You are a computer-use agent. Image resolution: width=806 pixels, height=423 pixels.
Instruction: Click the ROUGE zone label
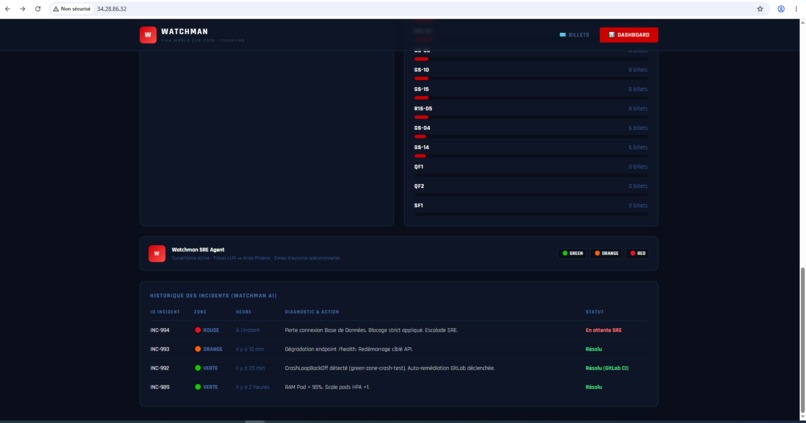tap(211, 330)
